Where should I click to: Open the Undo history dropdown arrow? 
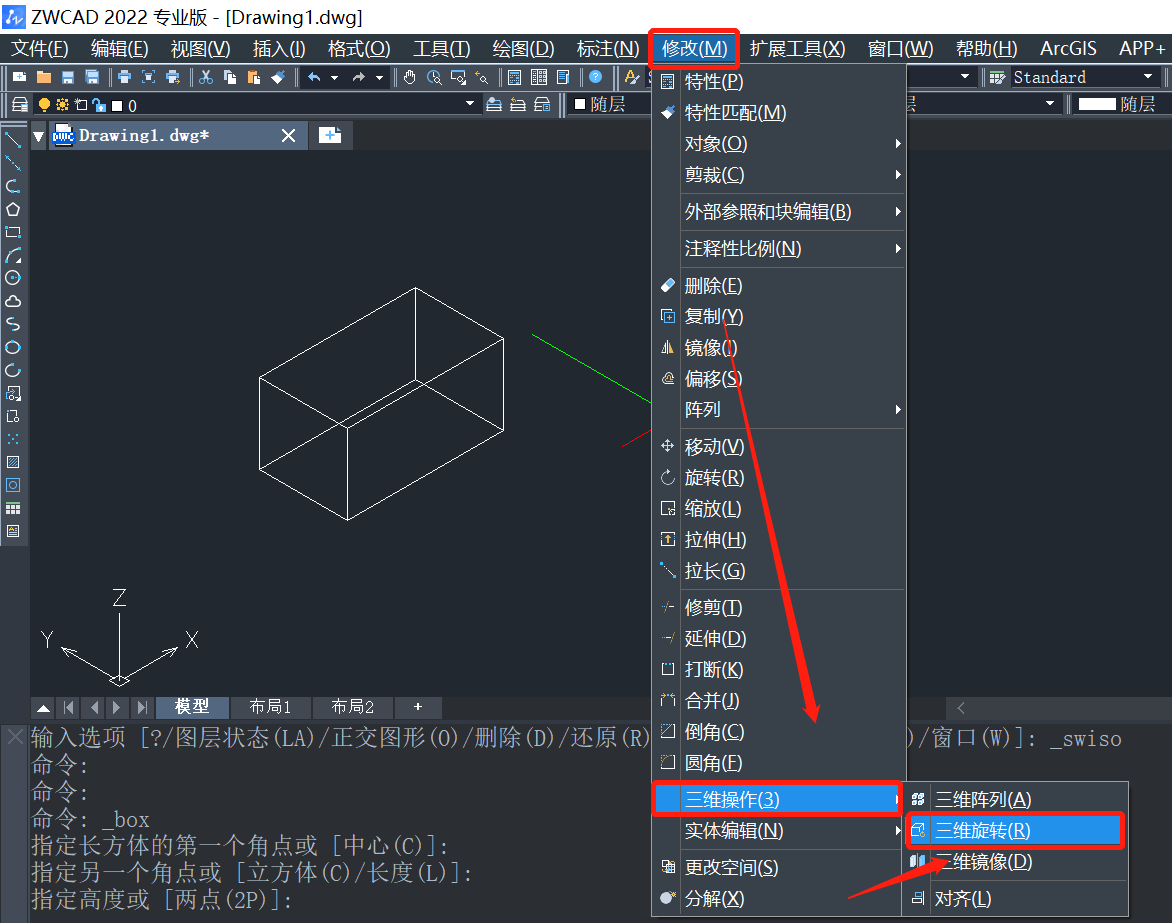tap(334, 77)
